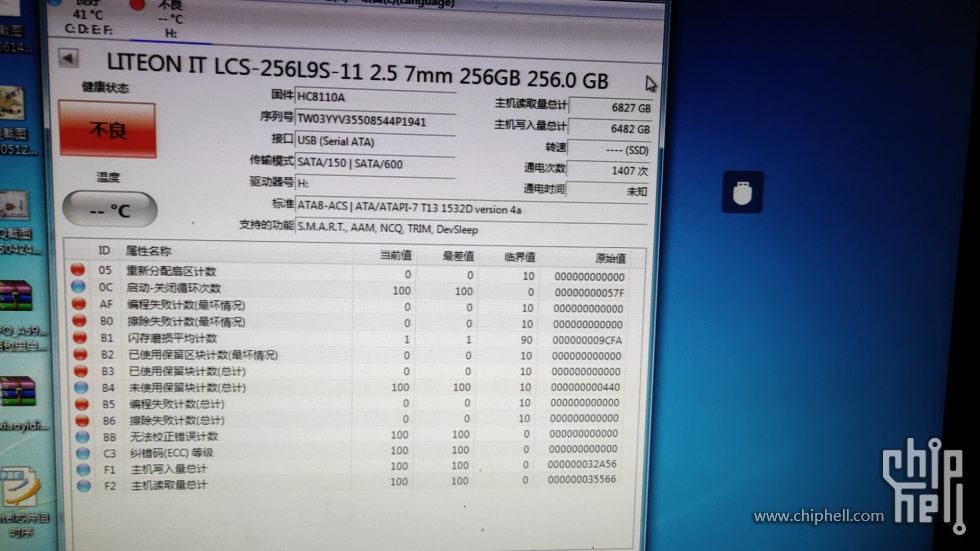Click the blue status dot for attribute C3
980x551 pixels.
(83, 452)
